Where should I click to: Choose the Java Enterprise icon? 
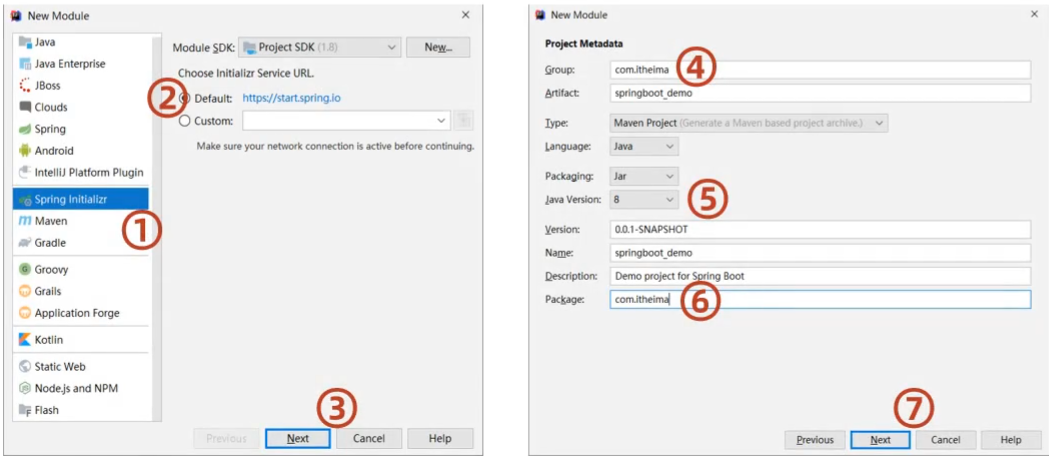pos(25,64)
